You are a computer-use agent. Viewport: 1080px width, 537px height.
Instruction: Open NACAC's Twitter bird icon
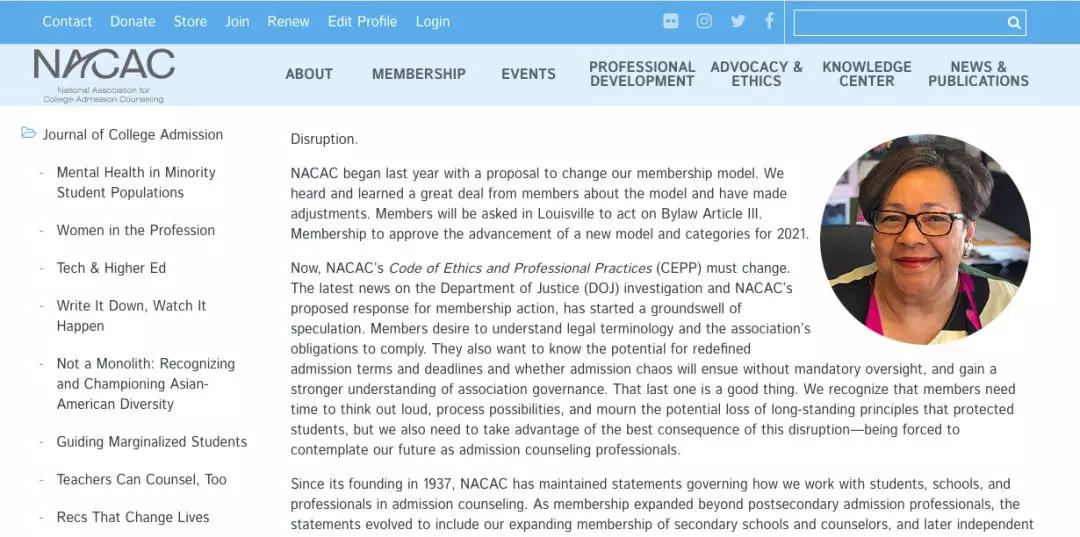tap(738, 21)
